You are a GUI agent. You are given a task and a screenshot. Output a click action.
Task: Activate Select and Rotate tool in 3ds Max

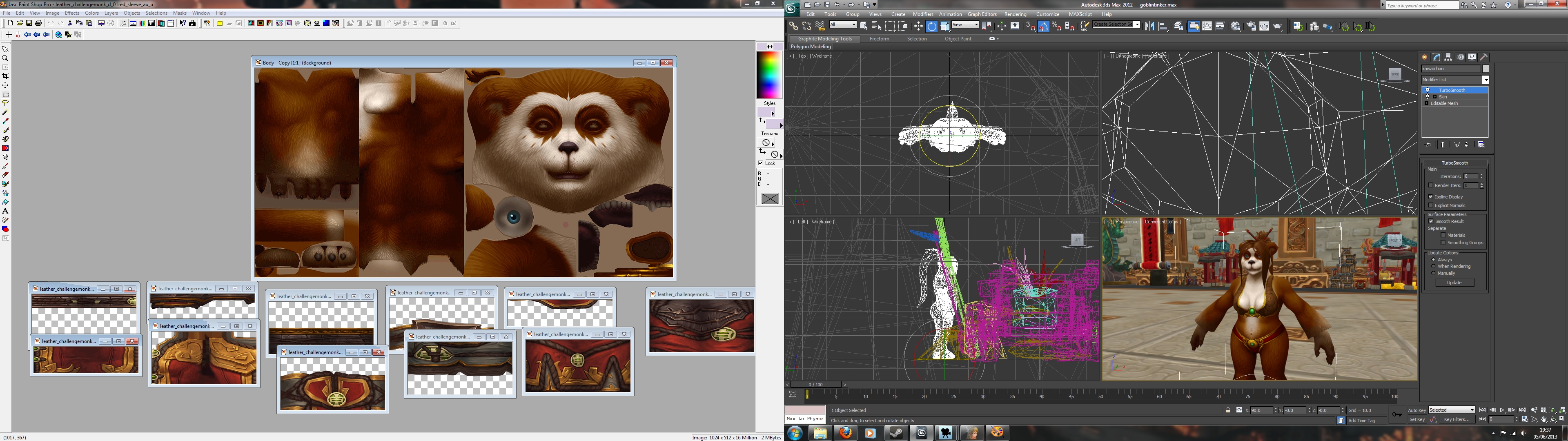pyautogui.click(x=931, y=26)
